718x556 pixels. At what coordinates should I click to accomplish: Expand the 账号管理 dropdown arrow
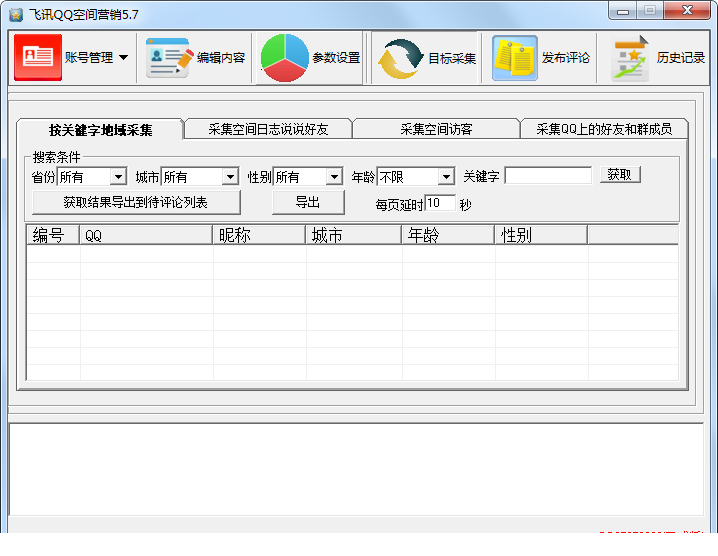[x=124, y=58]
